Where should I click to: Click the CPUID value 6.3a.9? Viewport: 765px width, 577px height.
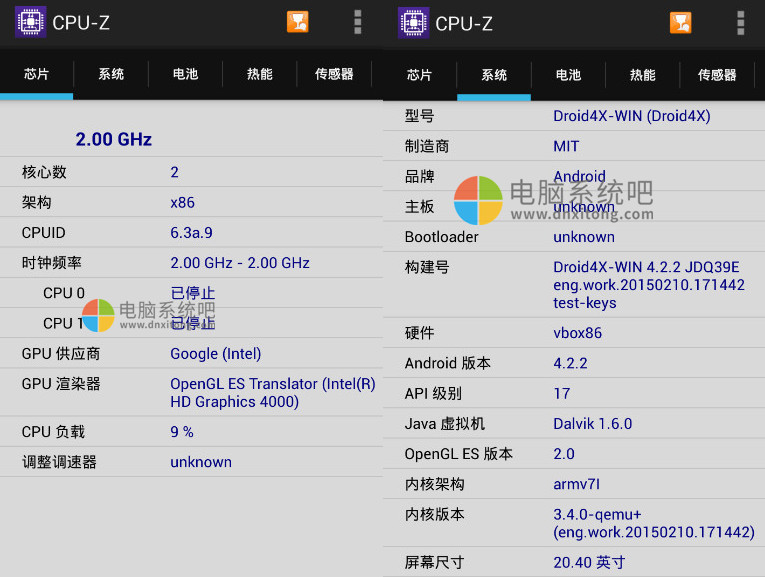tap(191, 233)
